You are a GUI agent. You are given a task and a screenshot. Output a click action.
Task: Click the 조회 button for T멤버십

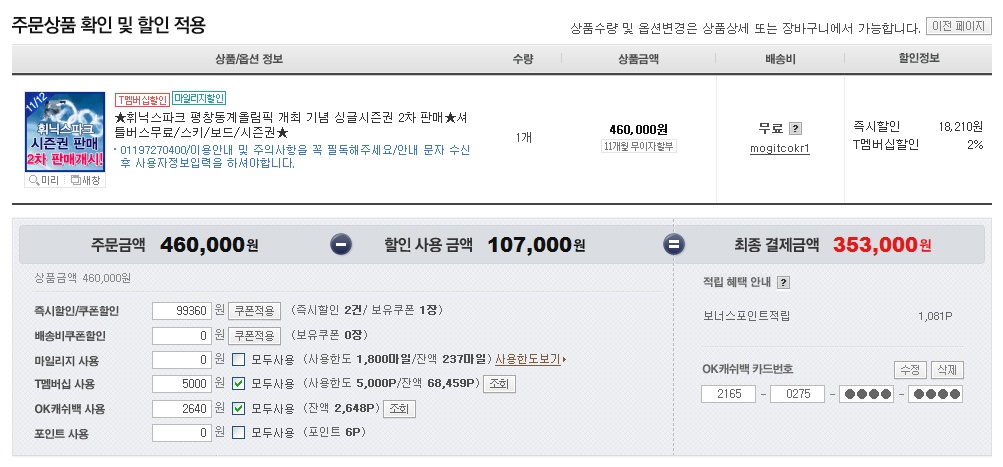click(499, 384)
